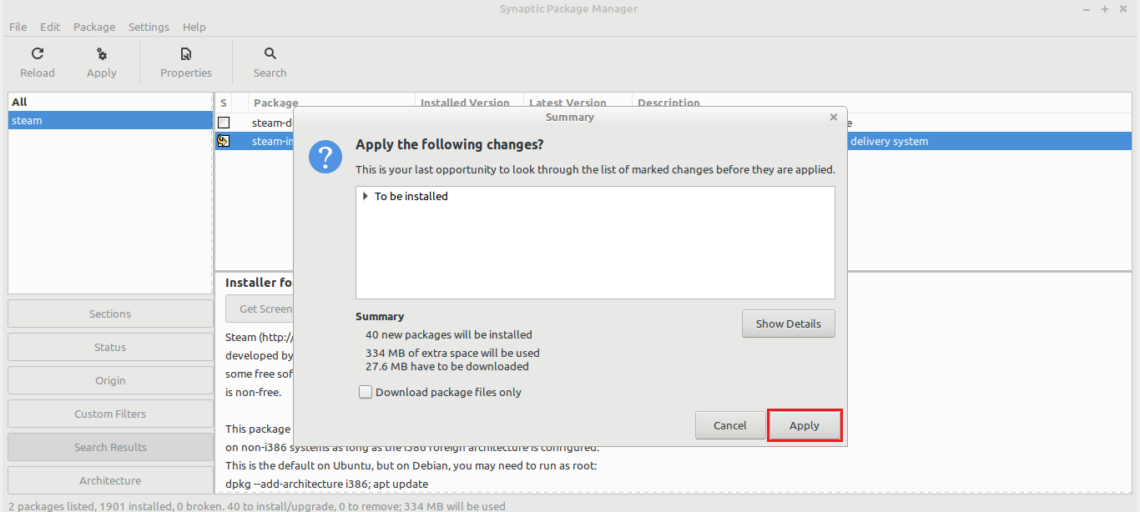Select the Search Results filter button
This screenshot has width=1140, height=512.
point(110,447)
